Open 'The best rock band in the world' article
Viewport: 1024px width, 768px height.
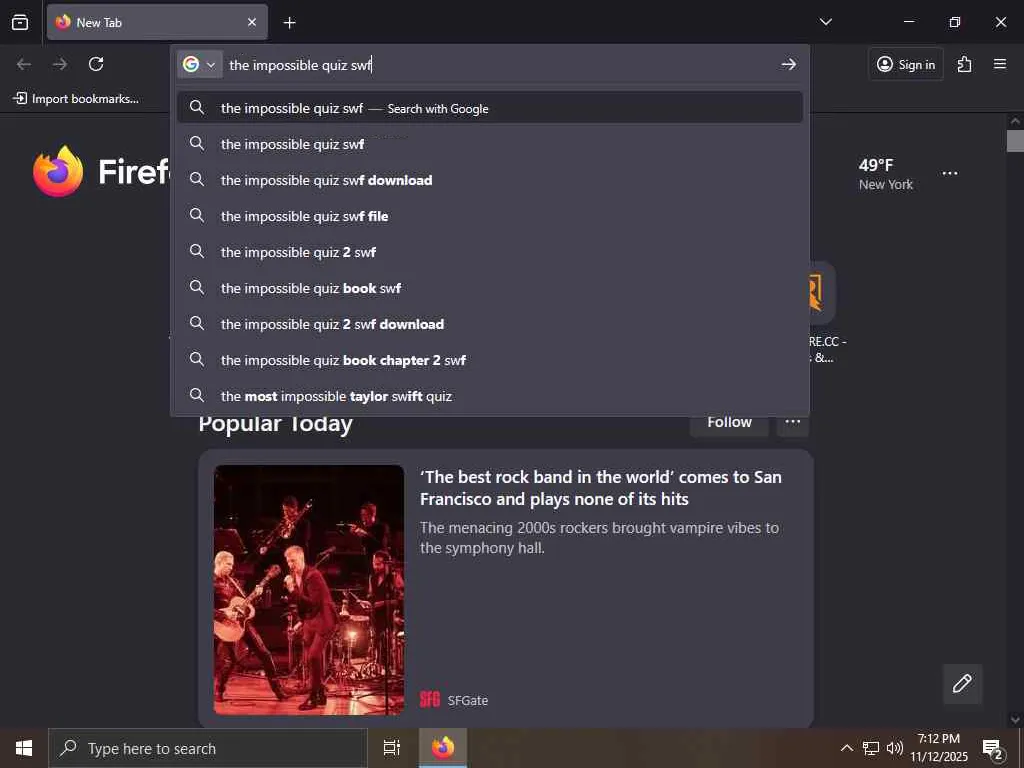tap(601, 488)
